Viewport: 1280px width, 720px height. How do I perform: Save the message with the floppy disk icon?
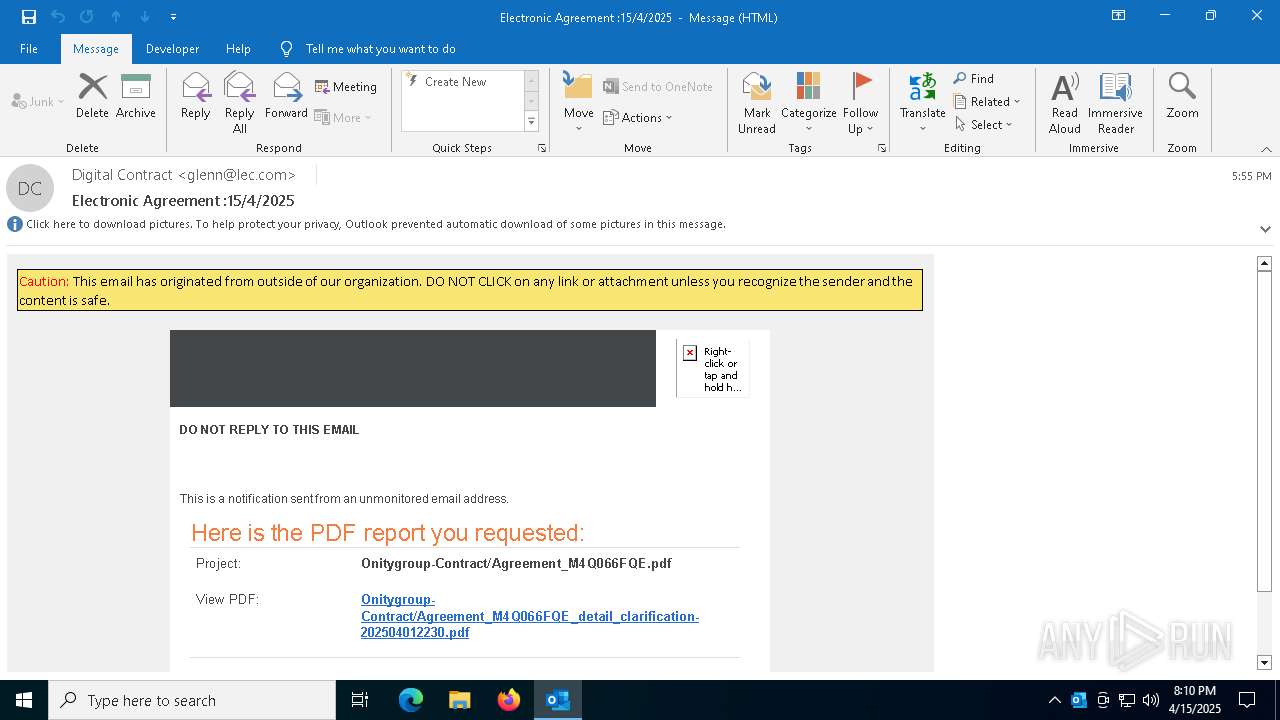pyautogui.click(x=28, y=17)
